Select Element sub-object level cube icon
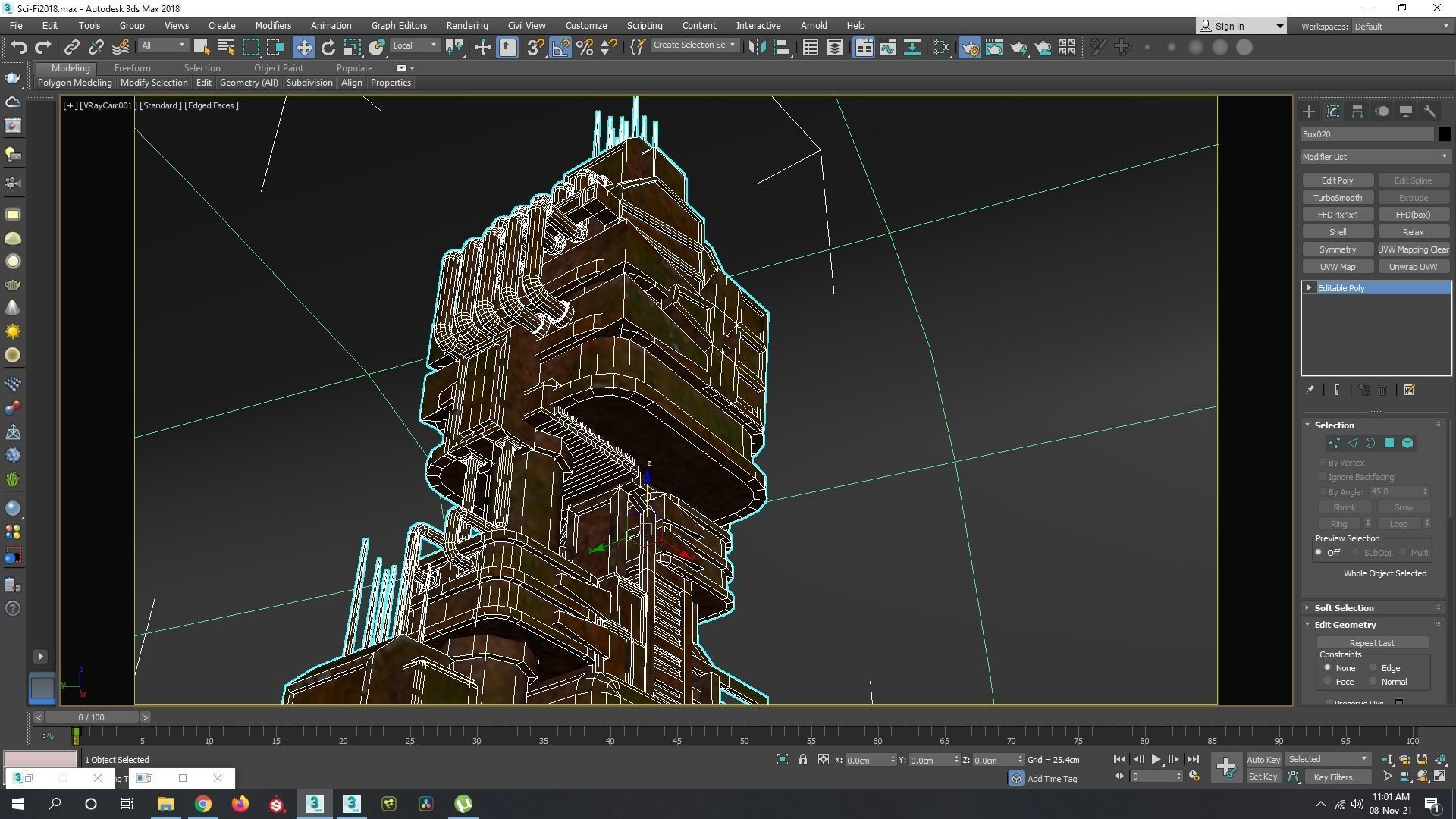 pyautogui.click(x=1407, y=444)
